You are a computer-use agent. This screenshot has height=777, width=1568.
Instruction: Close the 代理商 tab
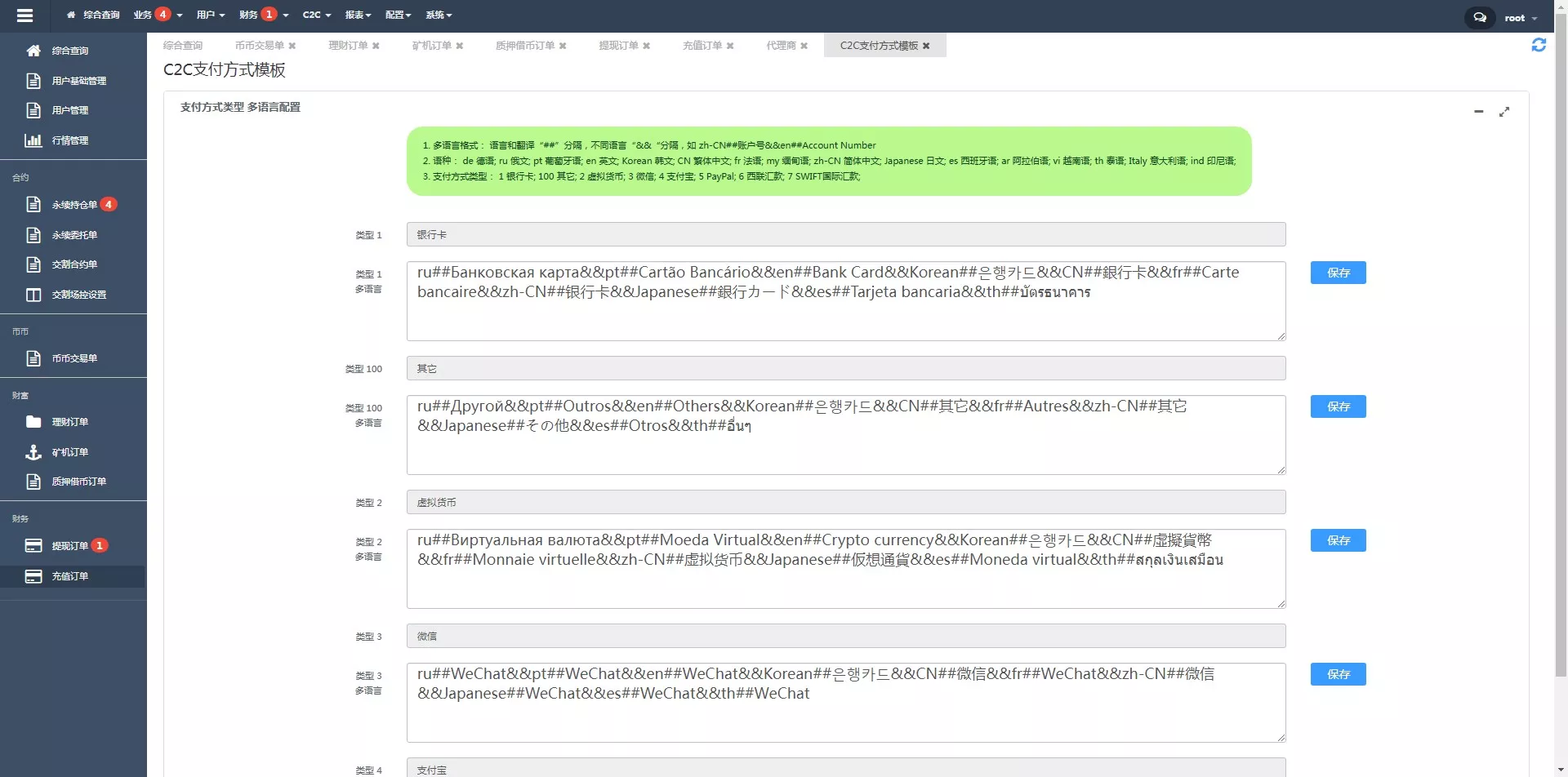[804, 47]
